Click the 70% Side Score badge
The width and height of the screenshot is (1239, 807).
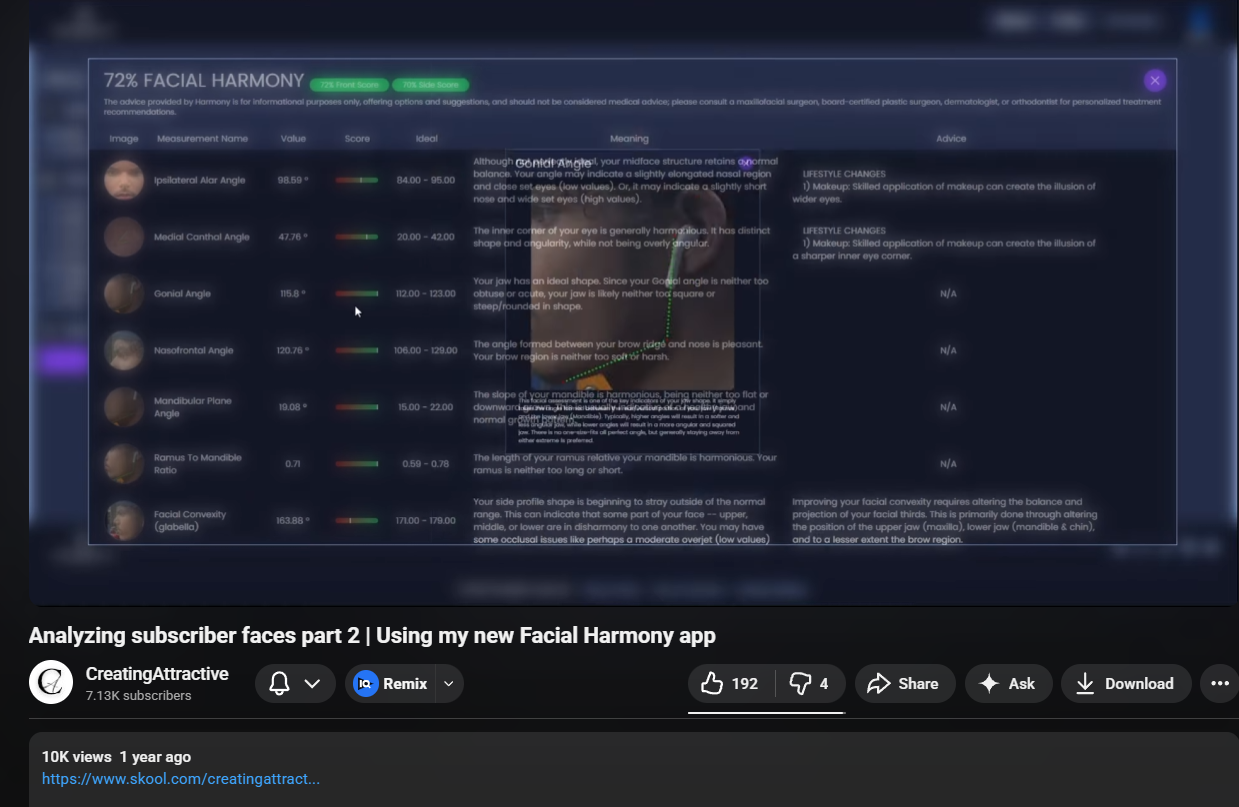pos(430,85)
